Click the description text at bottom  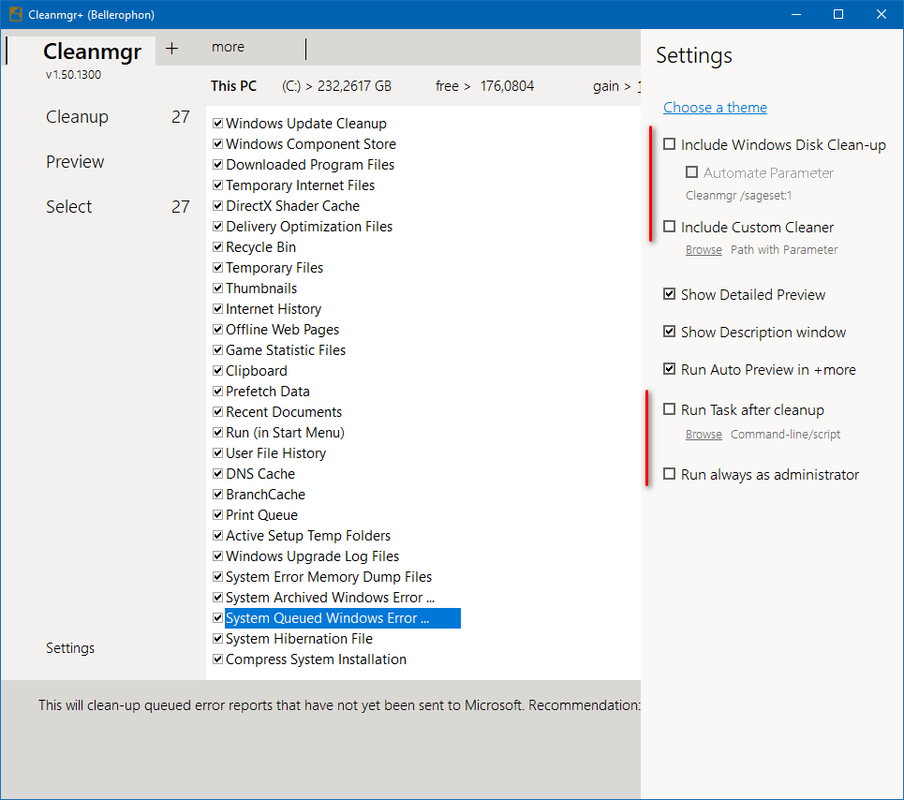(339, 705)
